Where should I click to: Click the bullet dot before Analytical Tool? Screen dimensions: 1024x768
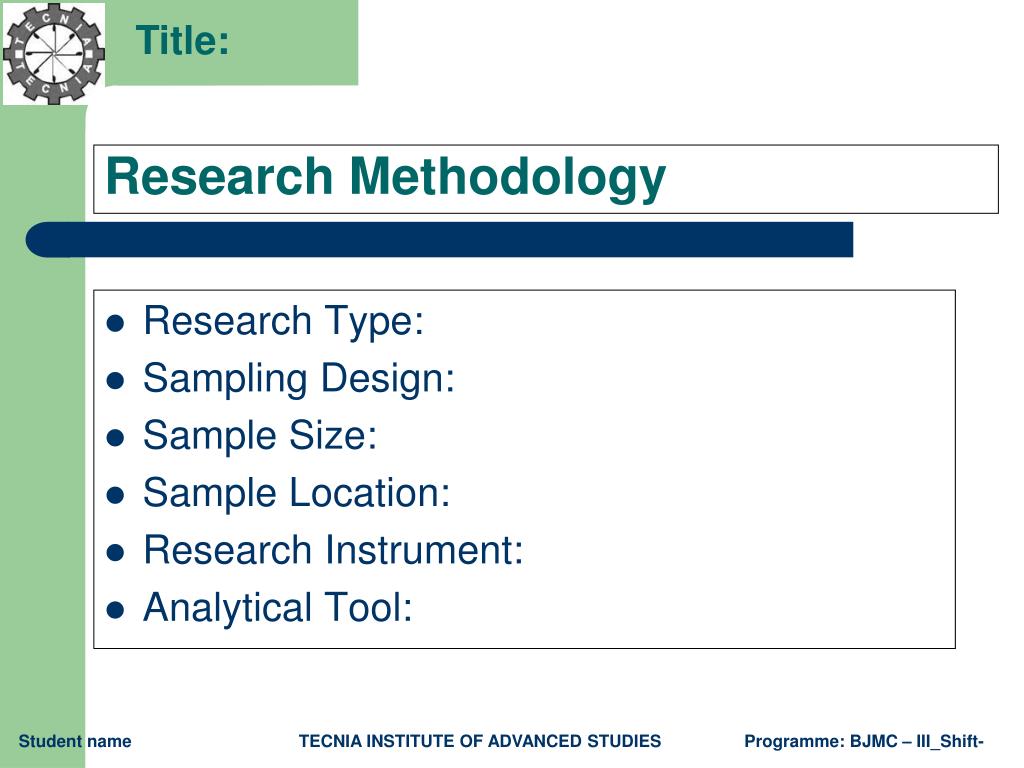coord(115,610)
